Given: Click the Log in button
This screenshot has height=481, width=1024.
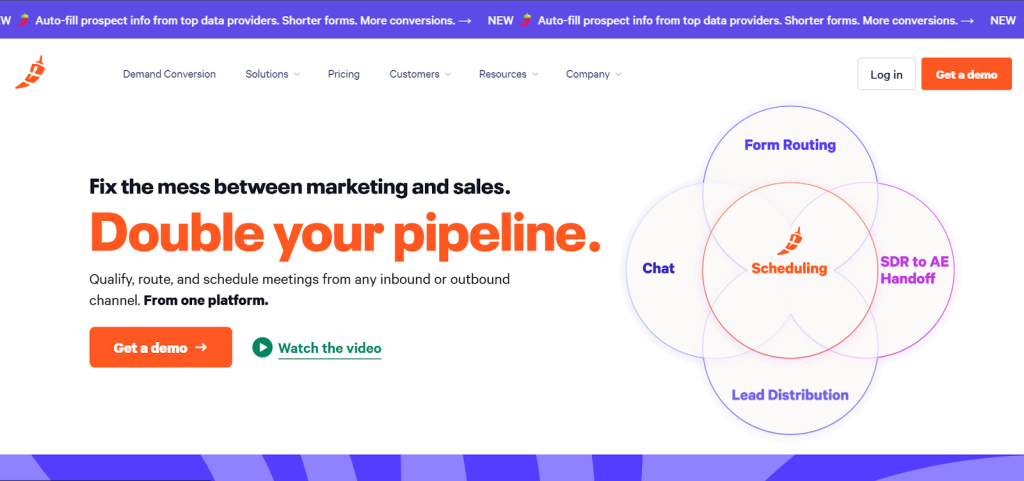Looking at the screenshot, I should pos(886,74).
